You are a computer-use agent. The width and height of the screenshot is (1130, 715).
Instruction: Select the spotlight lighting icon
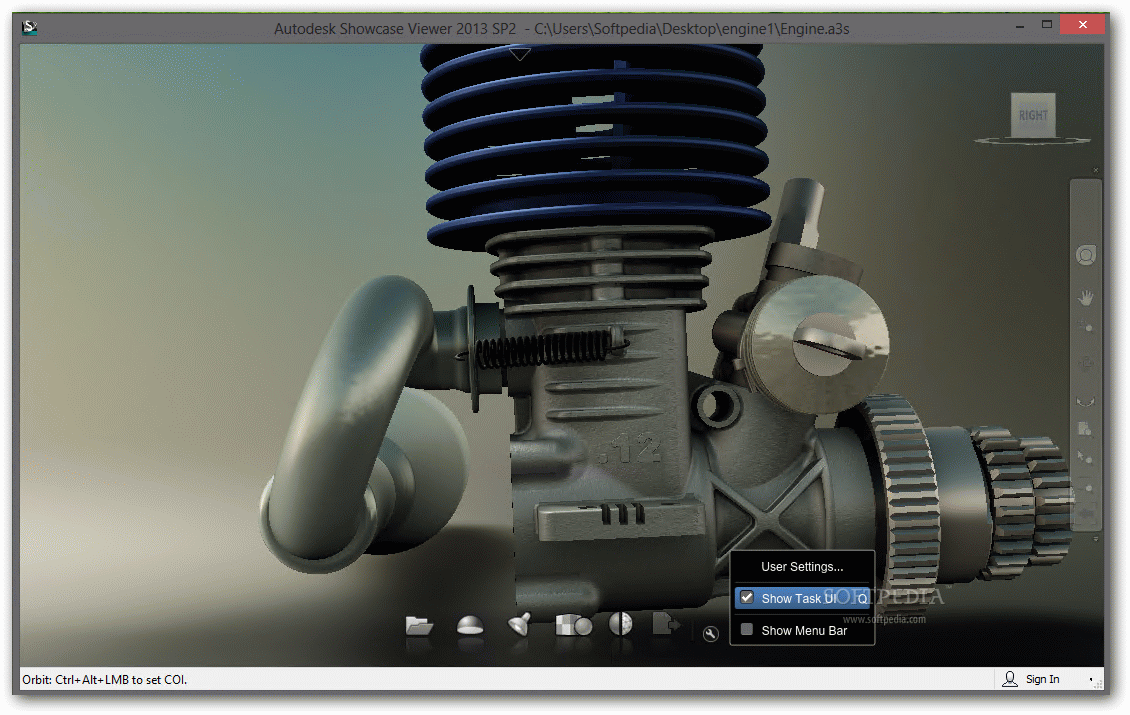point(520,624)
